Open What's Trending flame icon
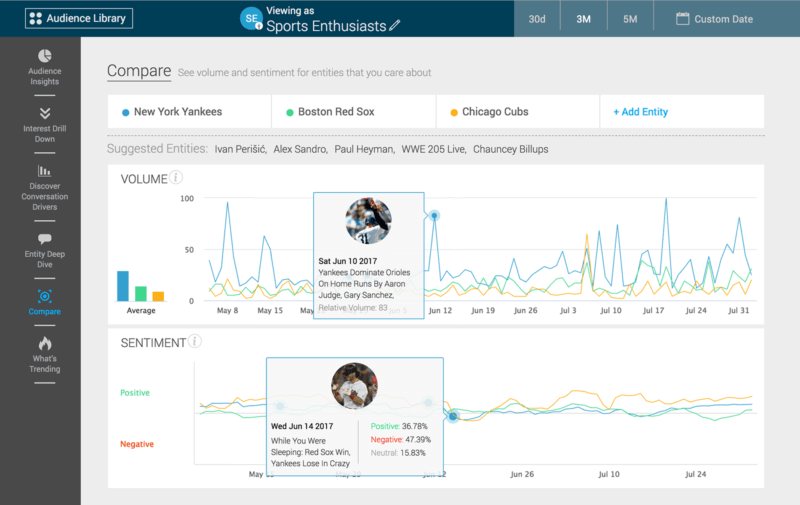 pyautogui.click(x=45, y=343)
